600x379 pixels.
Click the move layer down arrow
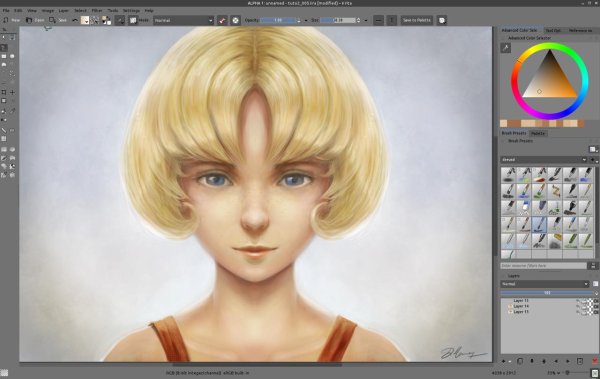532,361
